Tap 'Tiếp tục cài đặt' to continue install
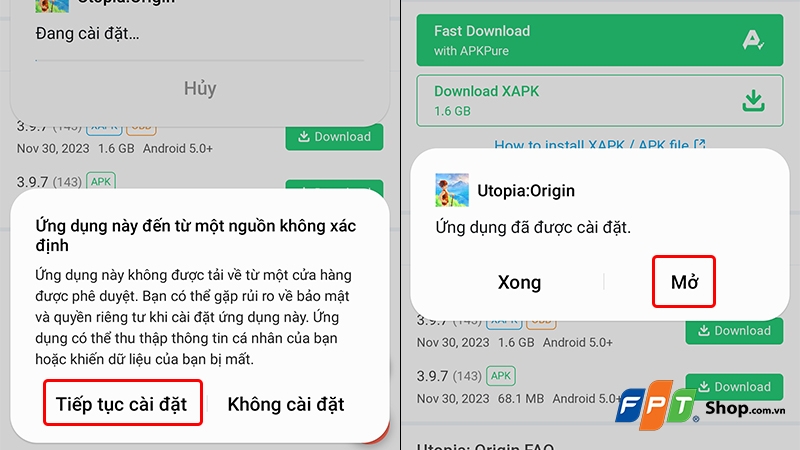Viewport: 800px width, 450px height. pyautogui.click(x=122, y=403)
